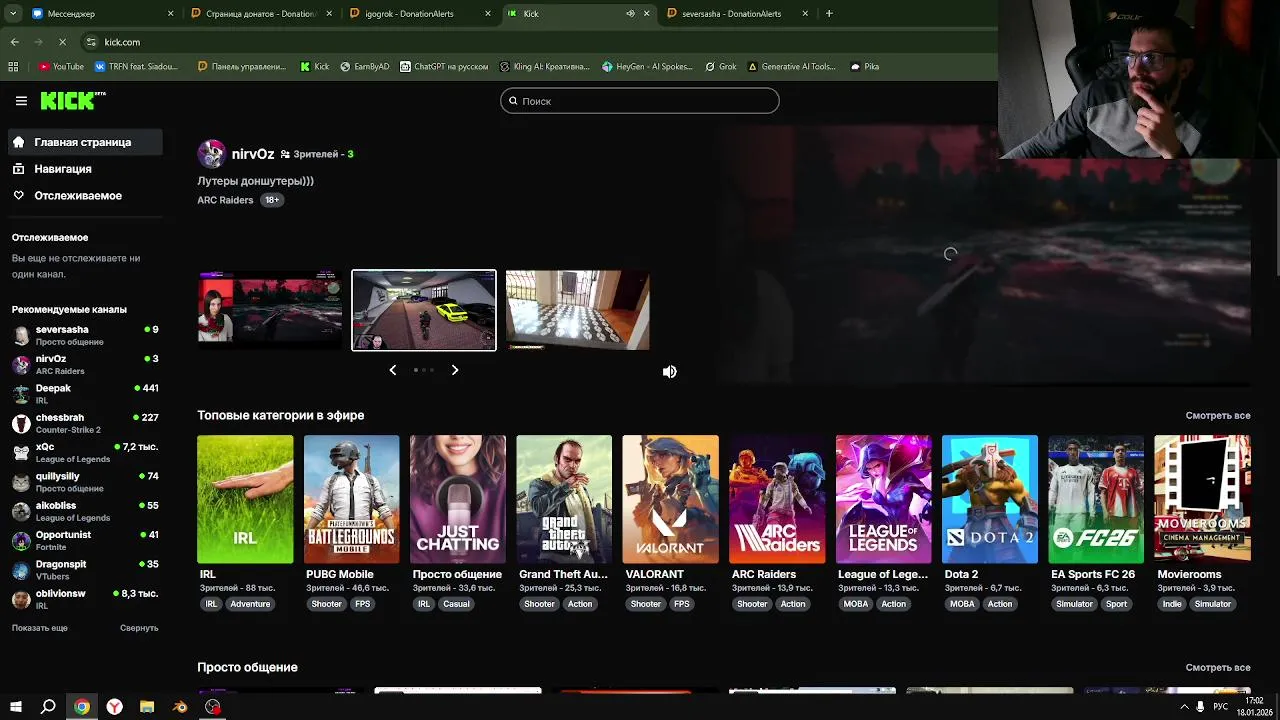1280x720 pixels.
Task: Switch to igogrok DonationAlerts tab
Action: point(420,14)
